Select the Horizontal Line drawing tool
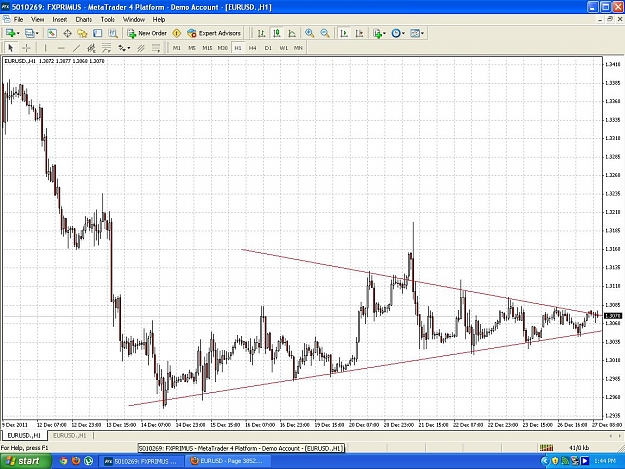625x469 pixels. (x=61, y=48)
